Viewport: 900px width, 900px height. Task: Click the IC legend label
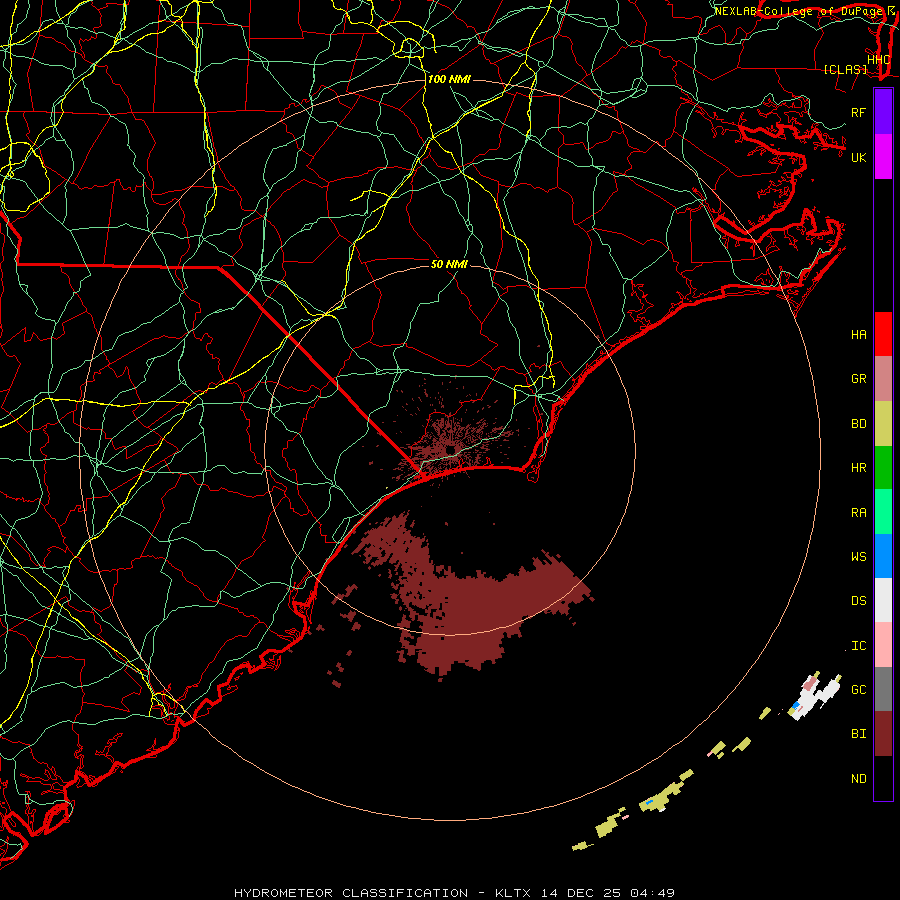859,646
